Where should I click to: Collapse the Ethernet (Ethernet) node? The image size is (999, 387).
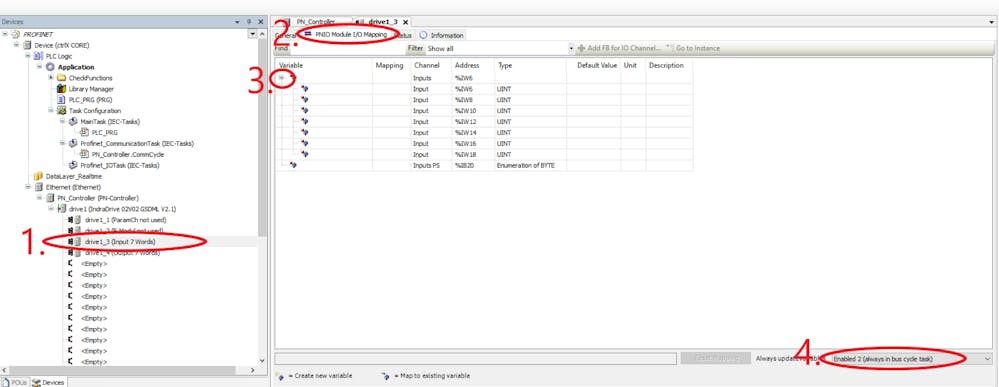tap(29, 187)
